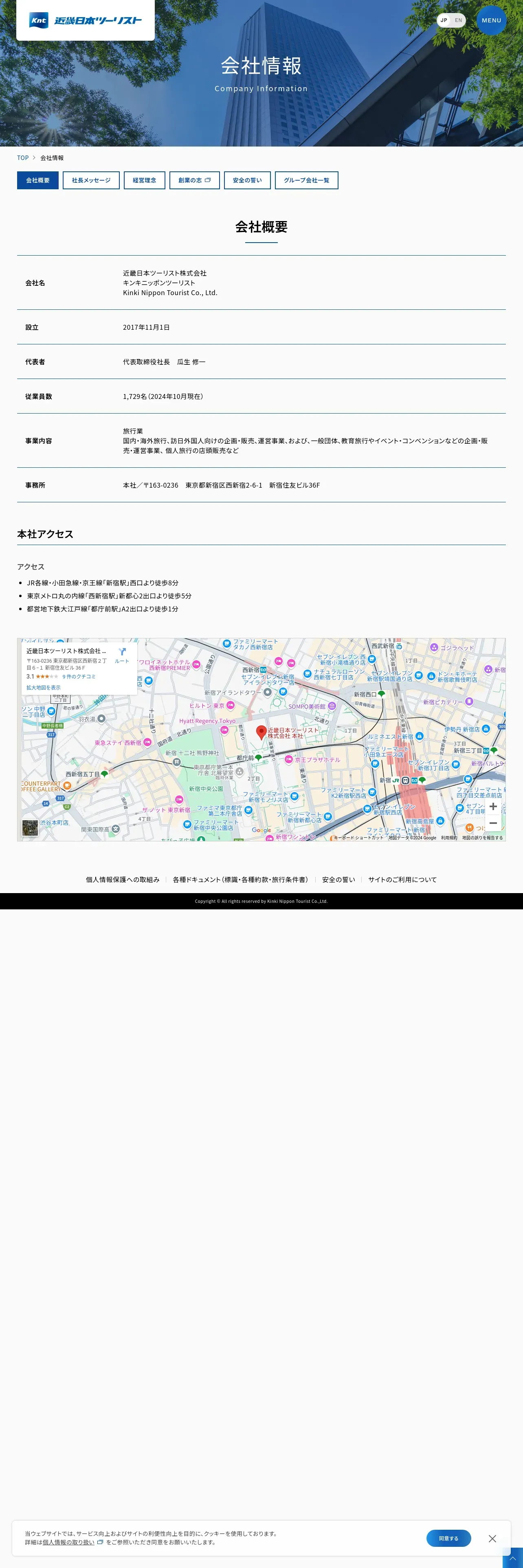Click the text 2017年11月1日

(146, 327)
